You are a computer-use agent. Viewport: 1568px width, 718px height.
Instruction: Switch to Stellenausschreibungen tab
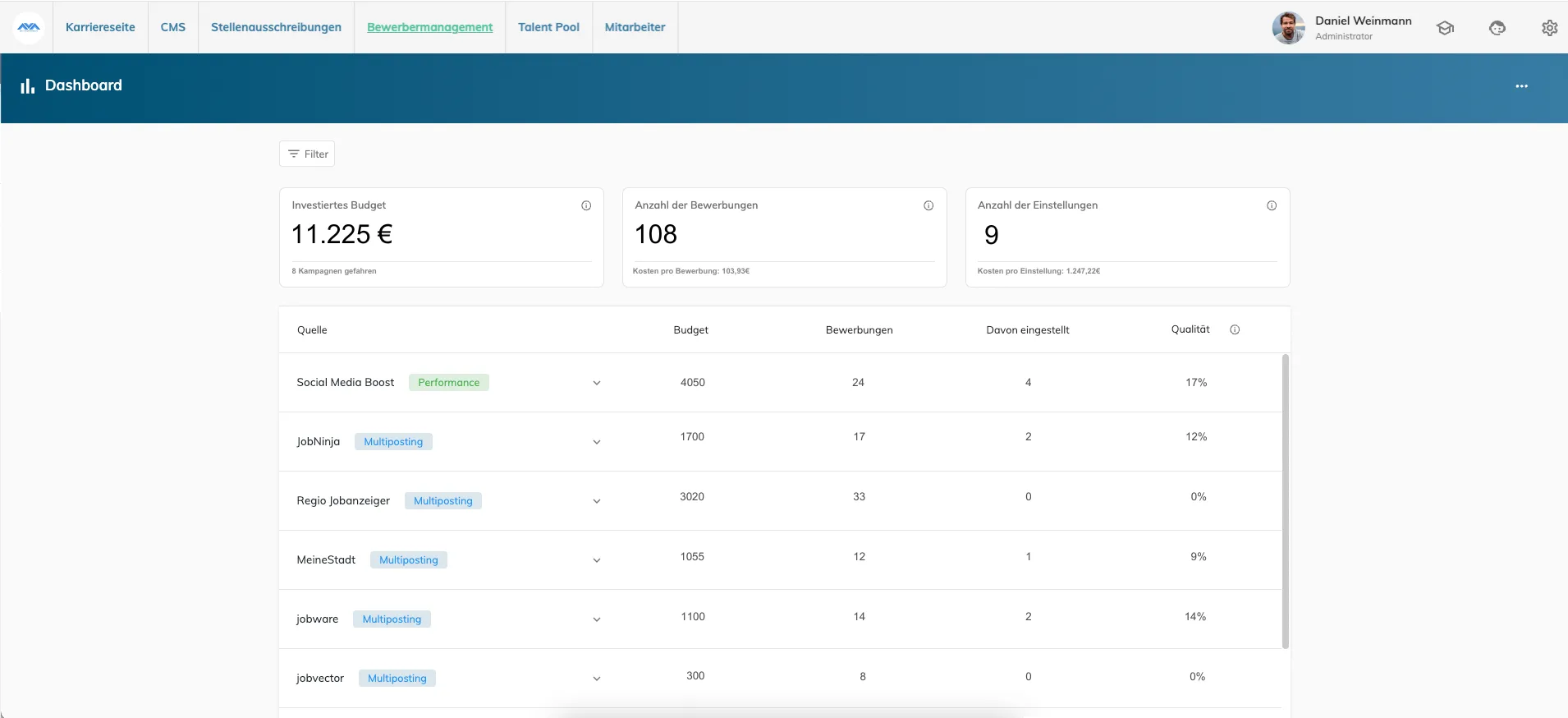[x=276, y=27]
